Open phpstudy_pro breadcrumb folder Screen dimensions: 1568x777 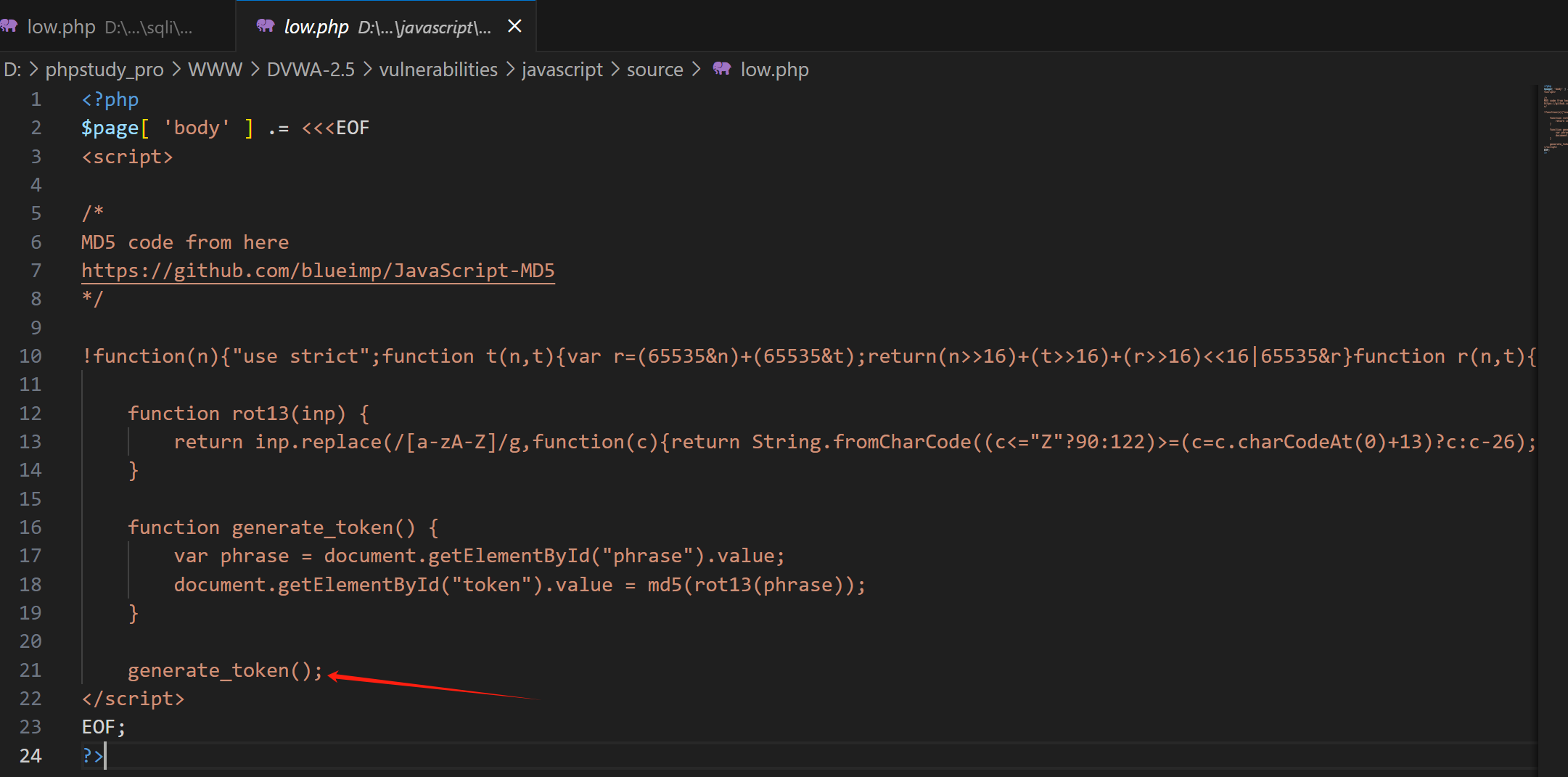coord(104,70)
